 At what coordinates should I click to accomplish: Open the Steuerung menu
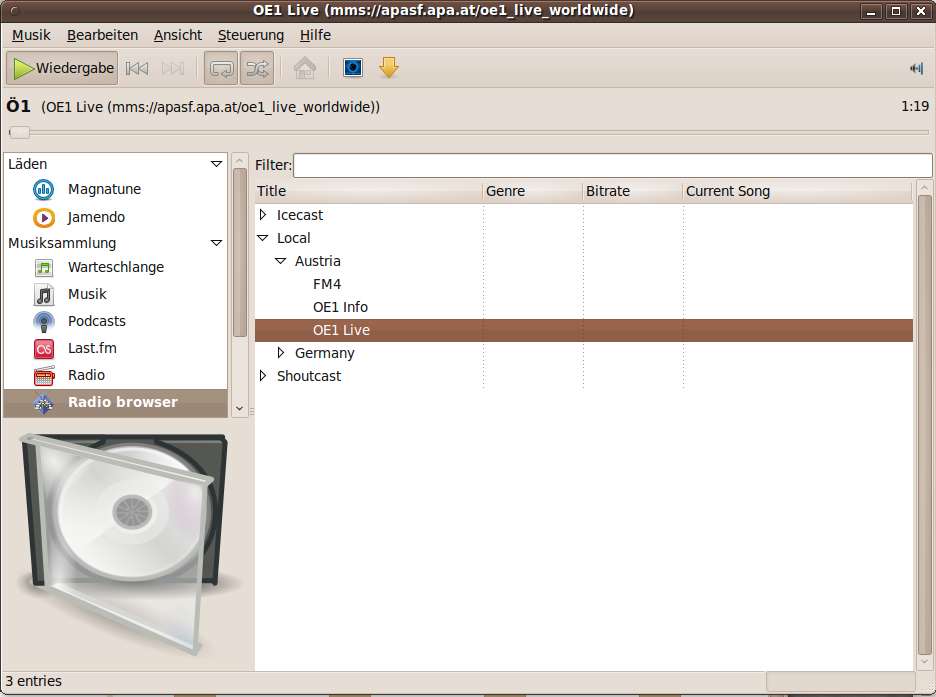coord(251,35)
